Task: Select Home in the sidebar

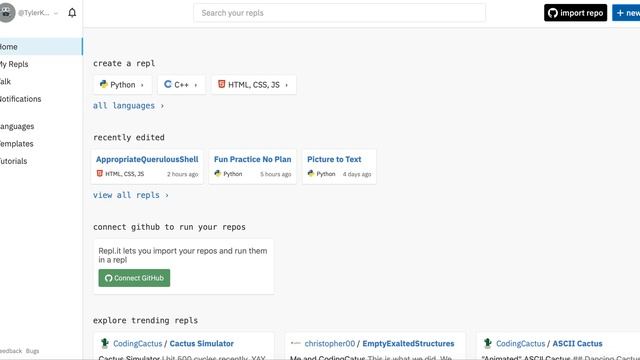Action: click(41, 47)
